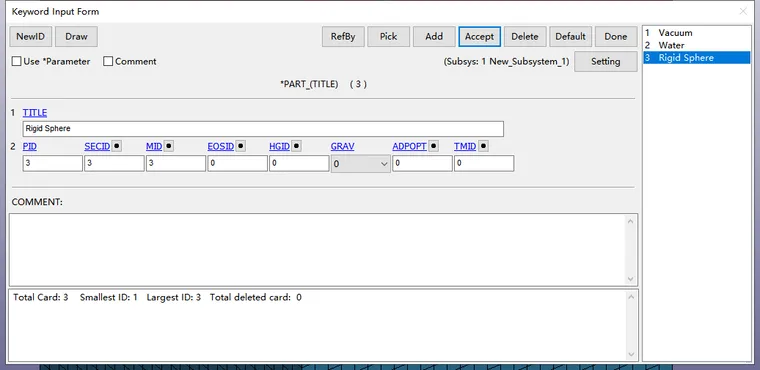
Task: Click inside the COMMENT text area
Action: 317,250
